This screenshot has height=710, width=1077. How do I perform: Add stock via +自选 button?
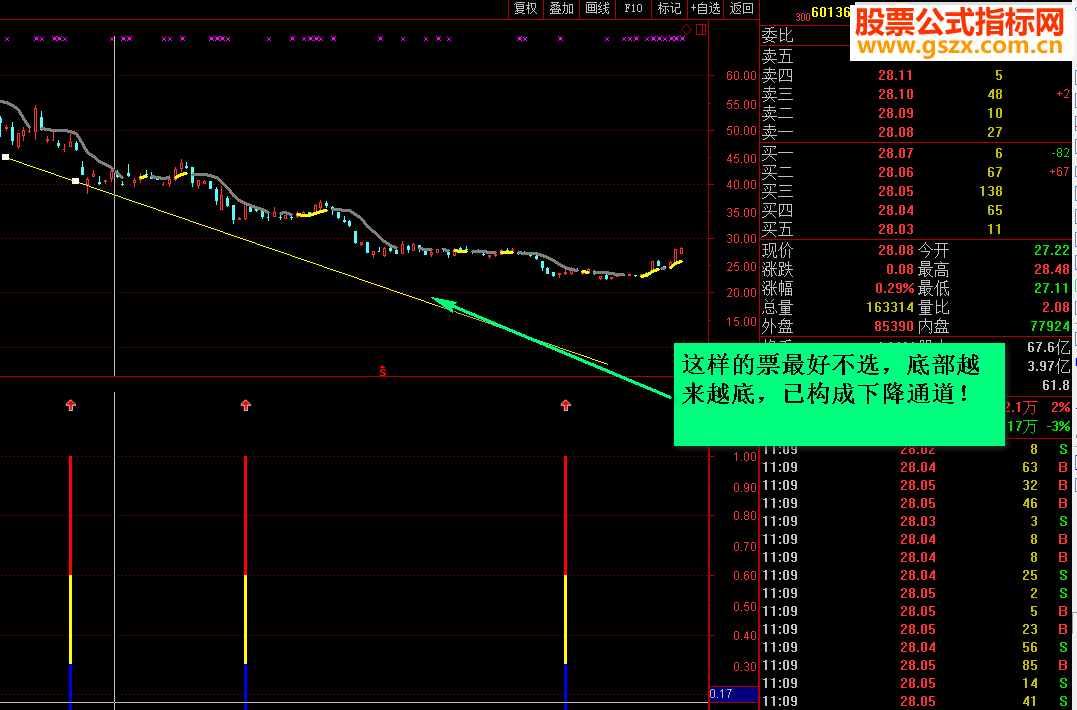click(705, 8)
